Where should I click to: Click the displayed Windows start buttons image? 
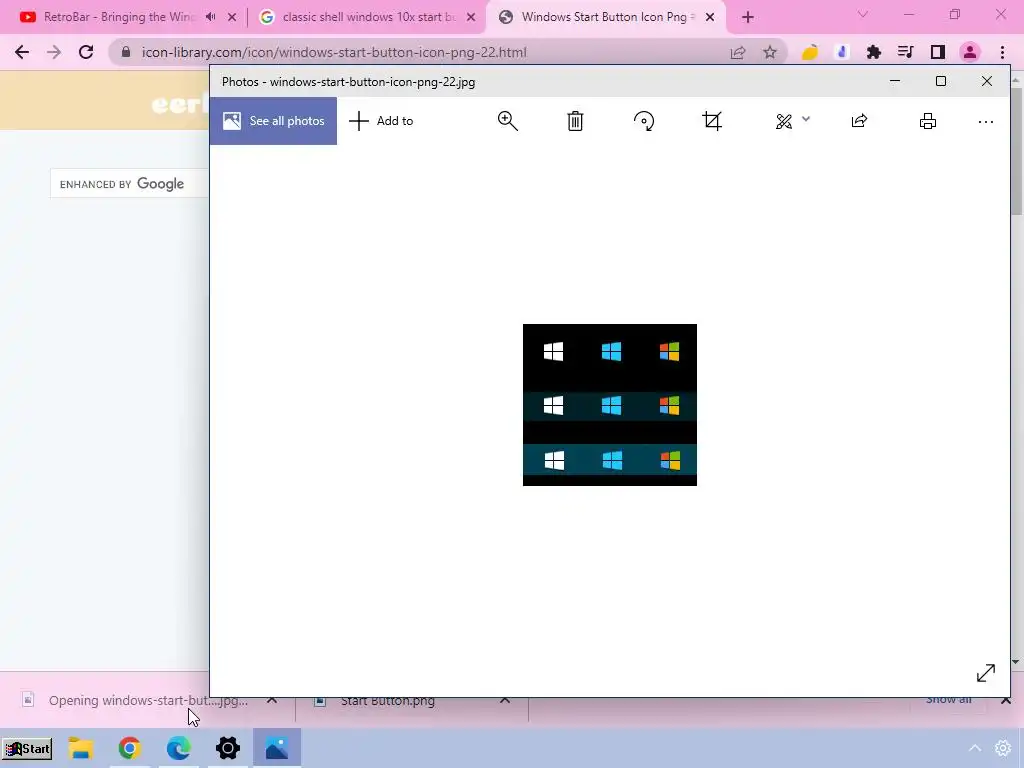click(x=610, y=405)
